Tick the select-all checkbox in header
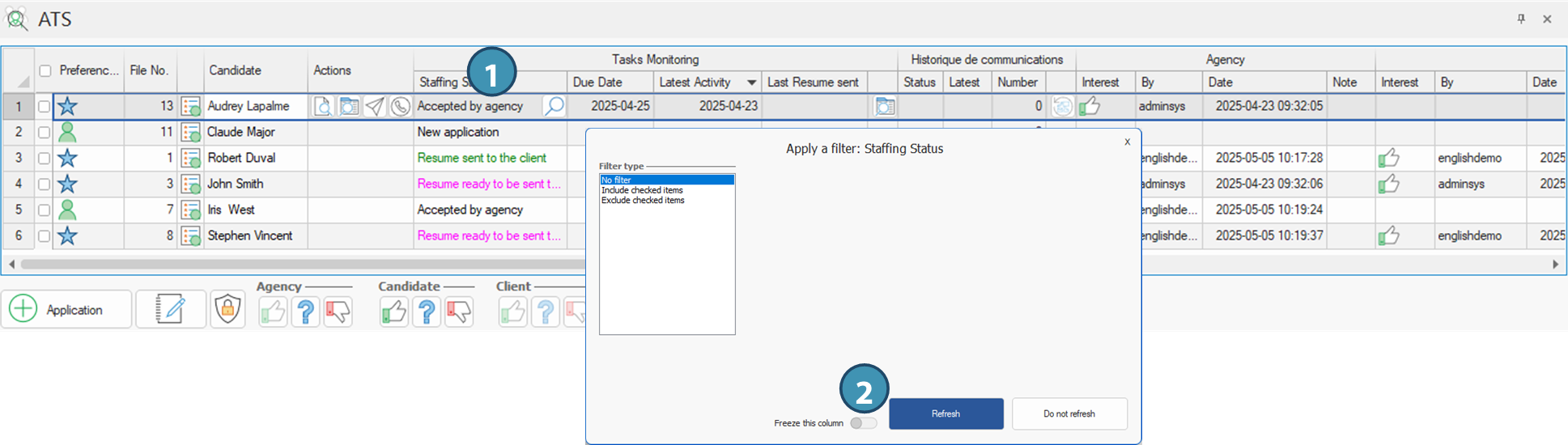1568x445 pixels. (45, 71)
